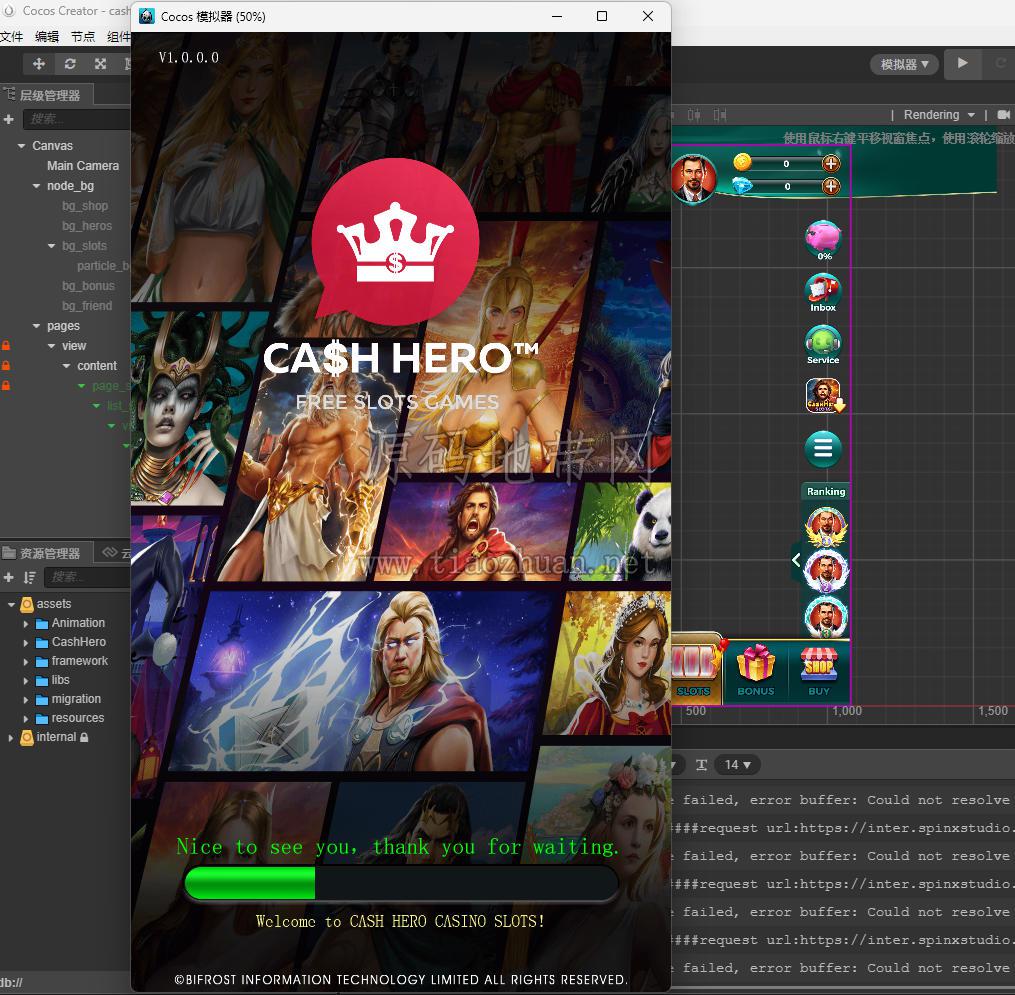This screenshot has height=995, width=1015.
Task: Click the Cocos simulator window icon
Action: pos(147,16)
